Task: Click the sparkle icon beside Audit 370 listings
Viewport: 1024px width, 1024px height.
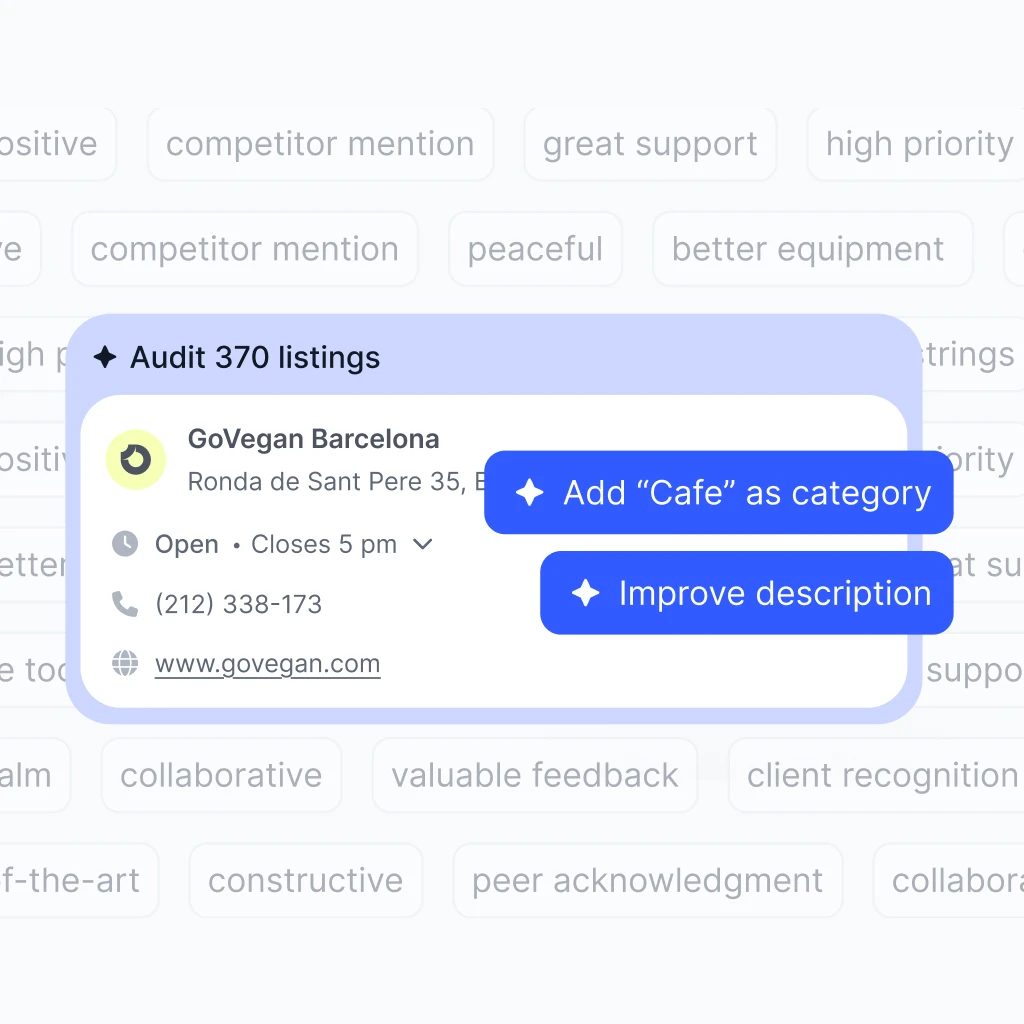Action: tap(105, 357)
